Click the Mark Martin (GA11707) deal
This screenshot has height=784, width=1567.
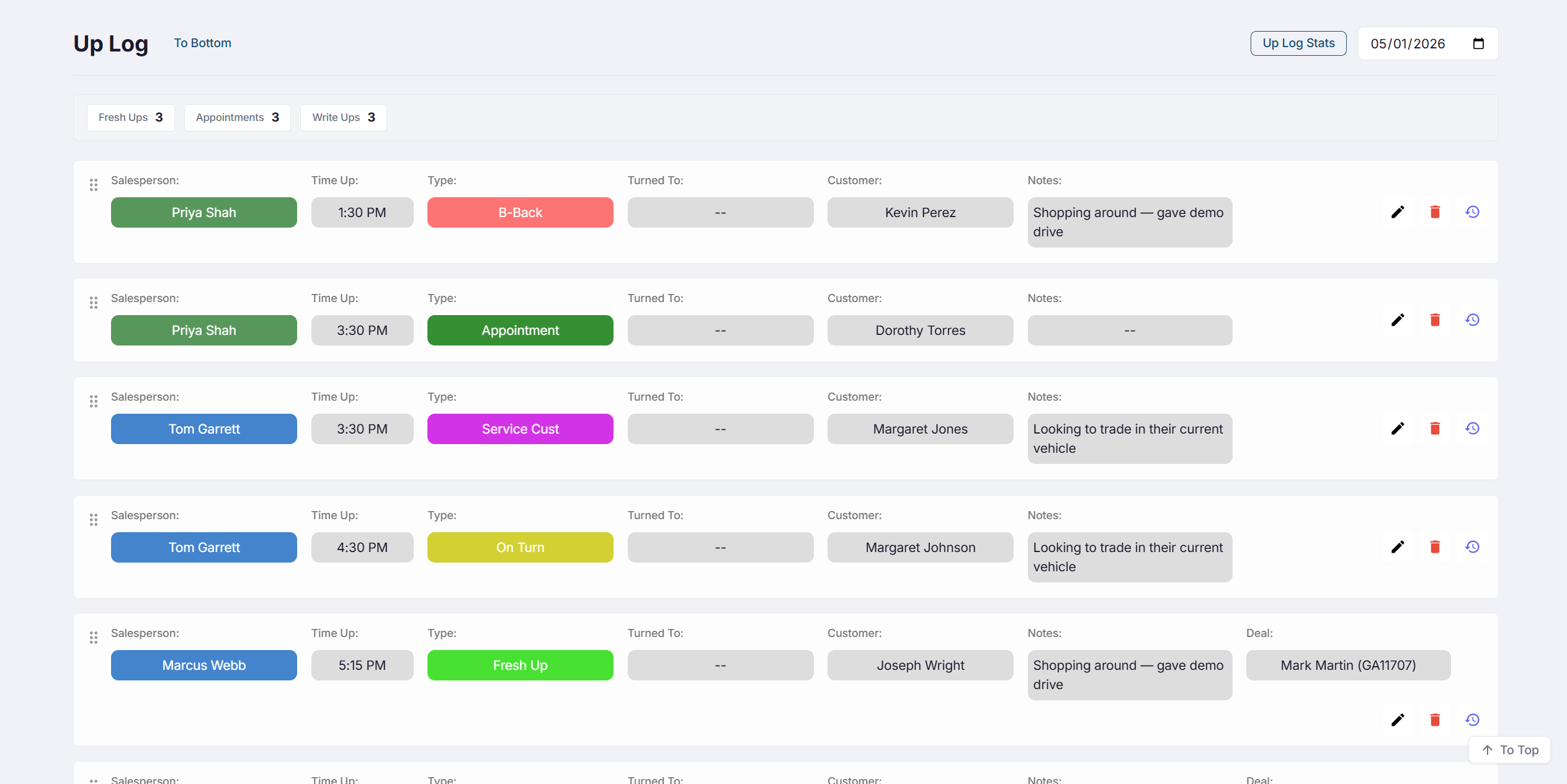click(x=1349, y=666)
